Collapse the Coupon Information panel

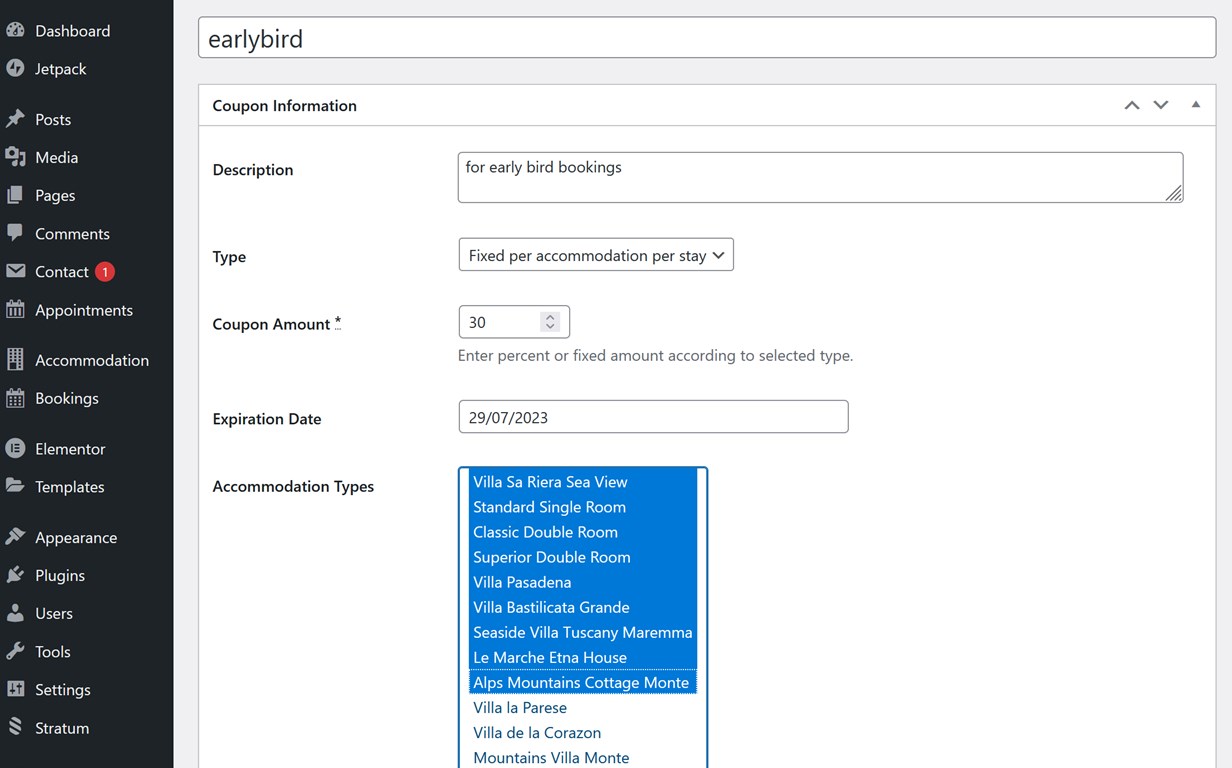tap(1195, 105)
